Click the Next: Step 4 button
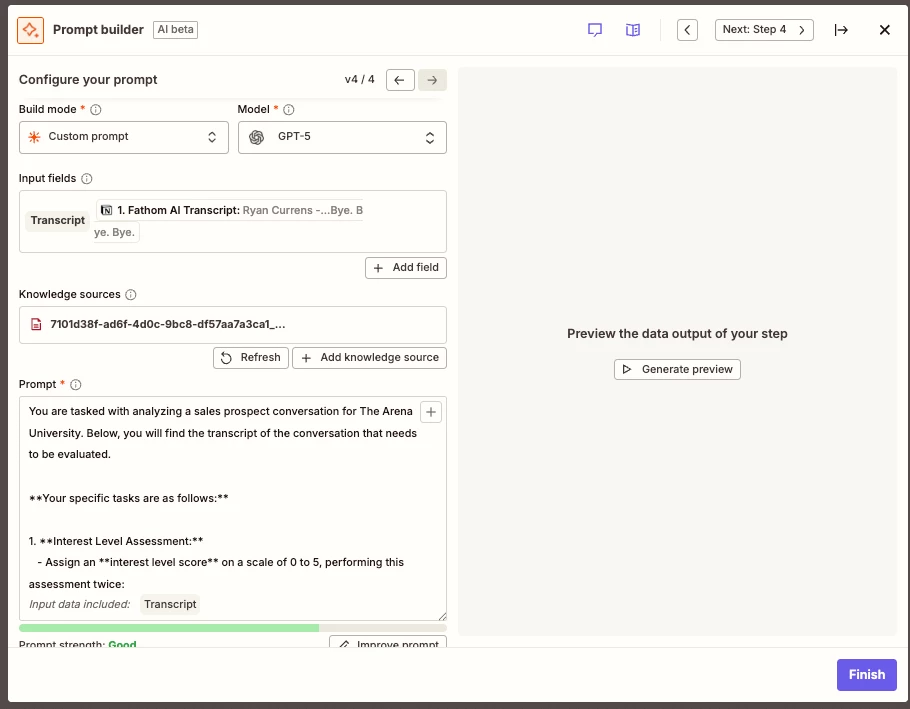The width and height of the screenshot is (910, 709). [764, 30]
